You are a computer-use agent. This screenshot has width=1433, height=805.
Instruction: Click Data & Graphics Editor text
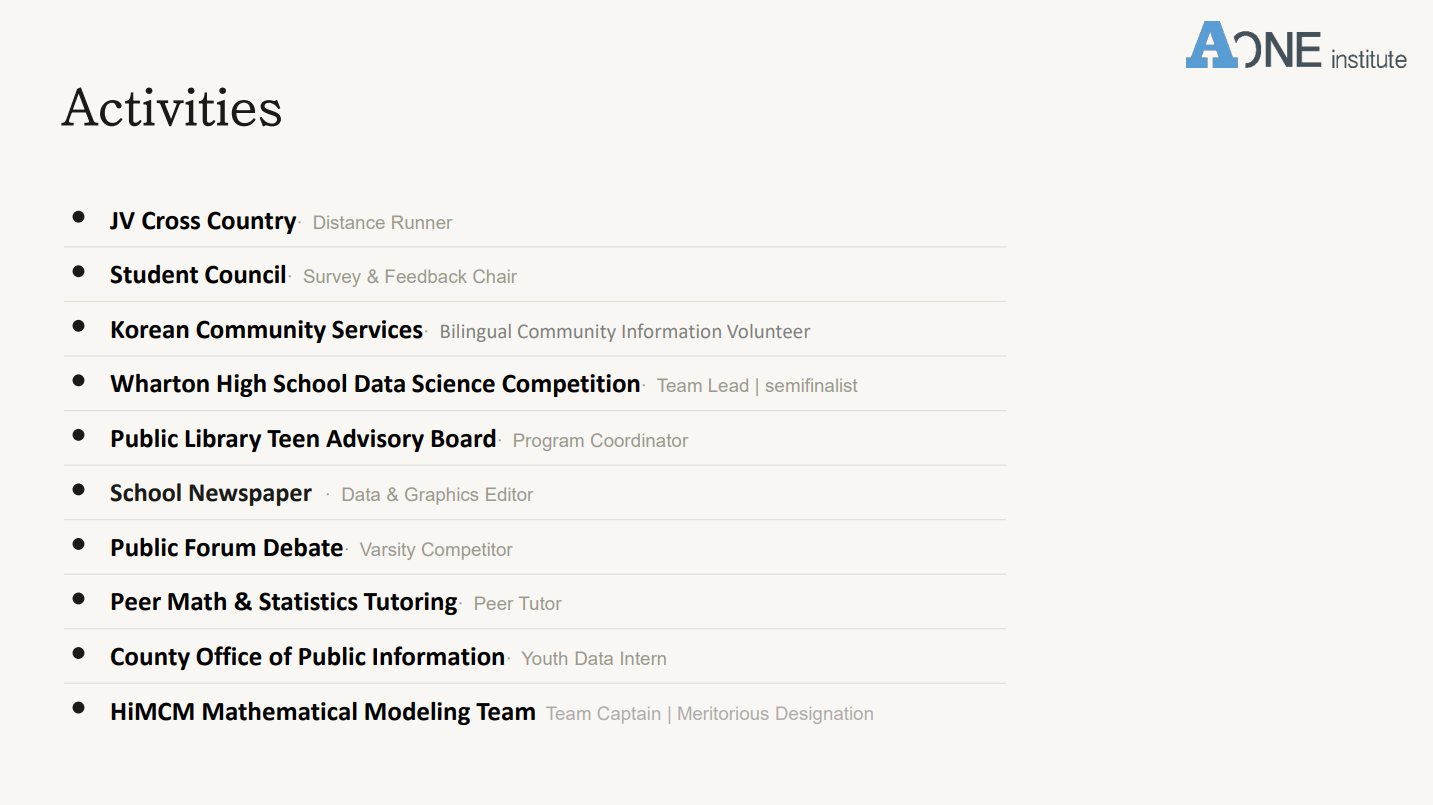coord(437,495)
